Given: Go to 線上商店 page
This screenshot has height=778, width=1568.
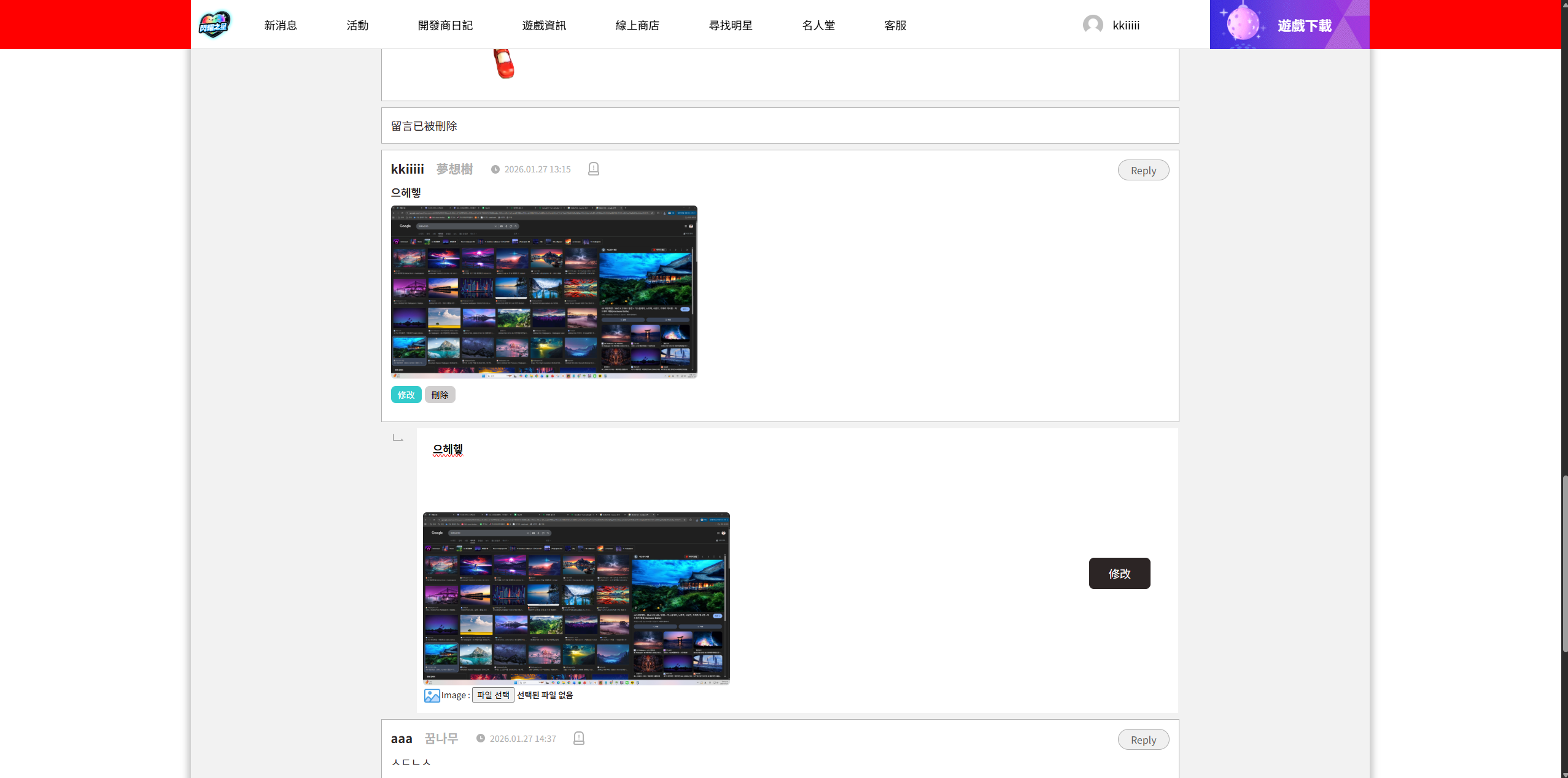Looking at the screenshot, I should pyautogui.click(x=637, y=25).
